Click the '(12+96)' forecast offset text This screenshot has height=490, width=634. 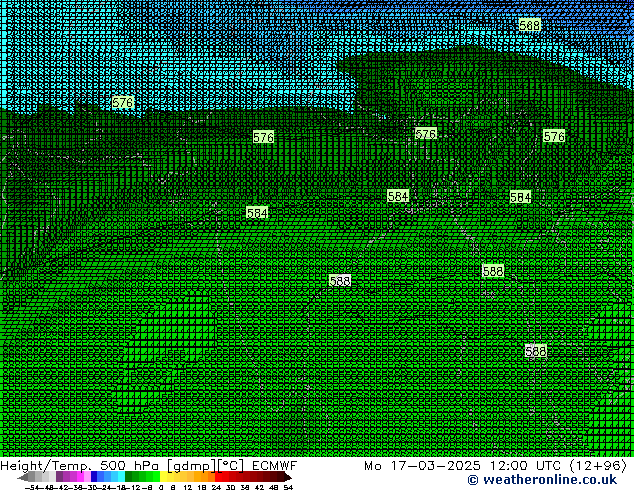(598, 466)
